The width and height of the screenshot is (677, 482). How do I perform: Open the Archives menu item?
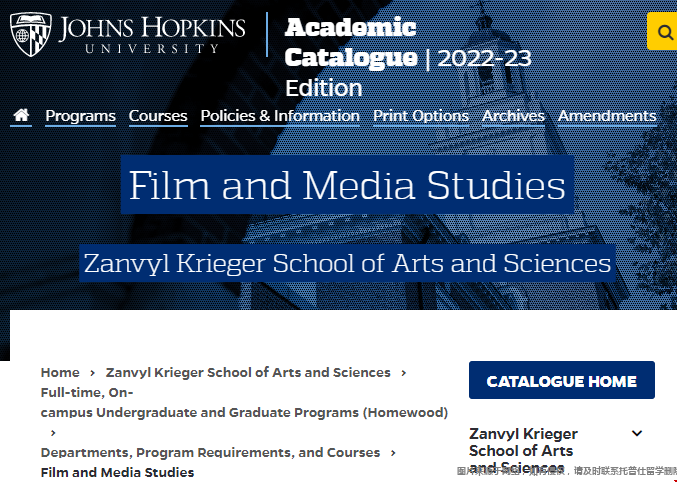click(513, 116)
